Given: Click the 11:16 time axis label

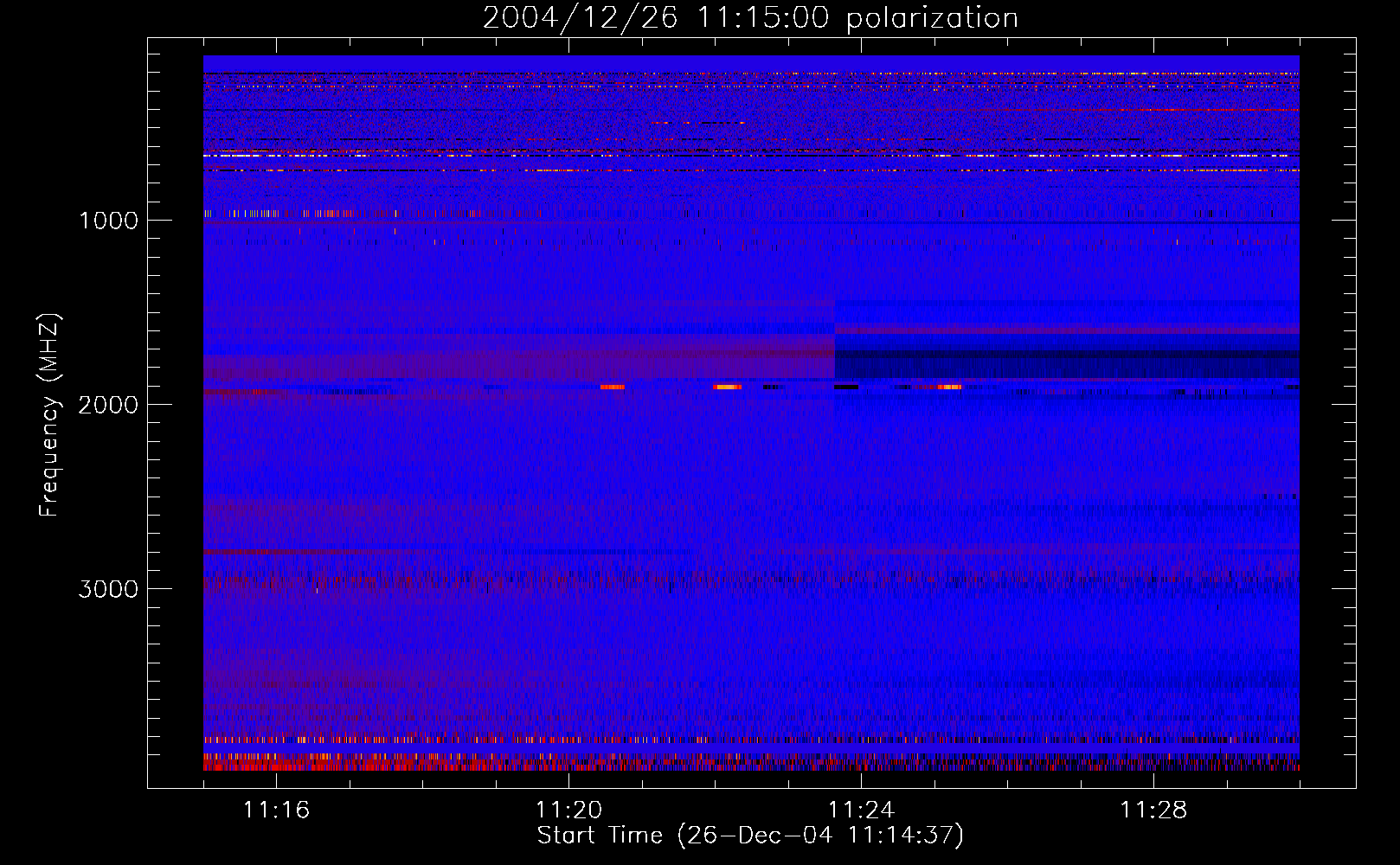Looking at the screenshot, I should (x=276, y=811).
